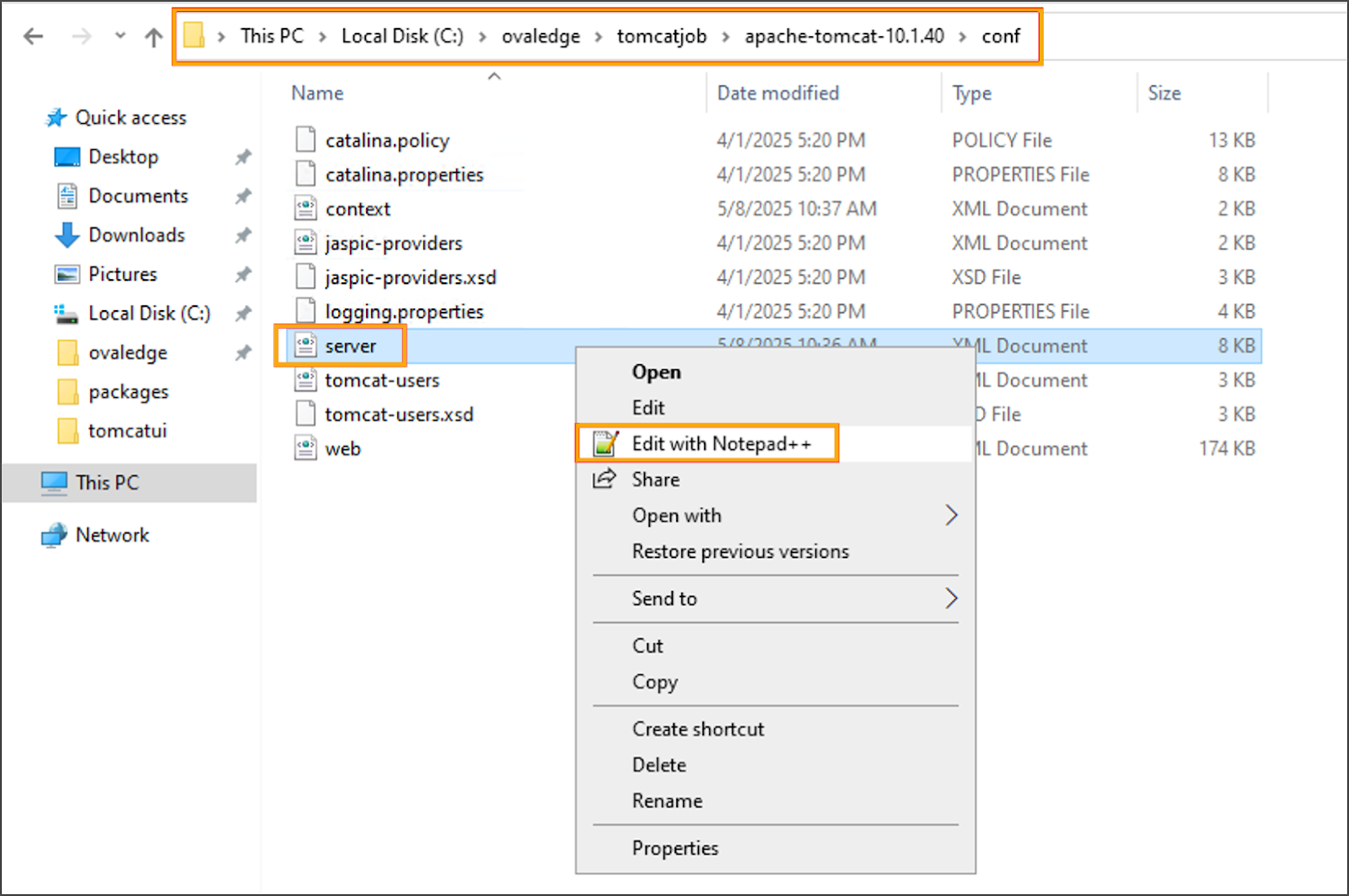
Task: Click the Up directory arrow
Action: [x=153, y=37]
